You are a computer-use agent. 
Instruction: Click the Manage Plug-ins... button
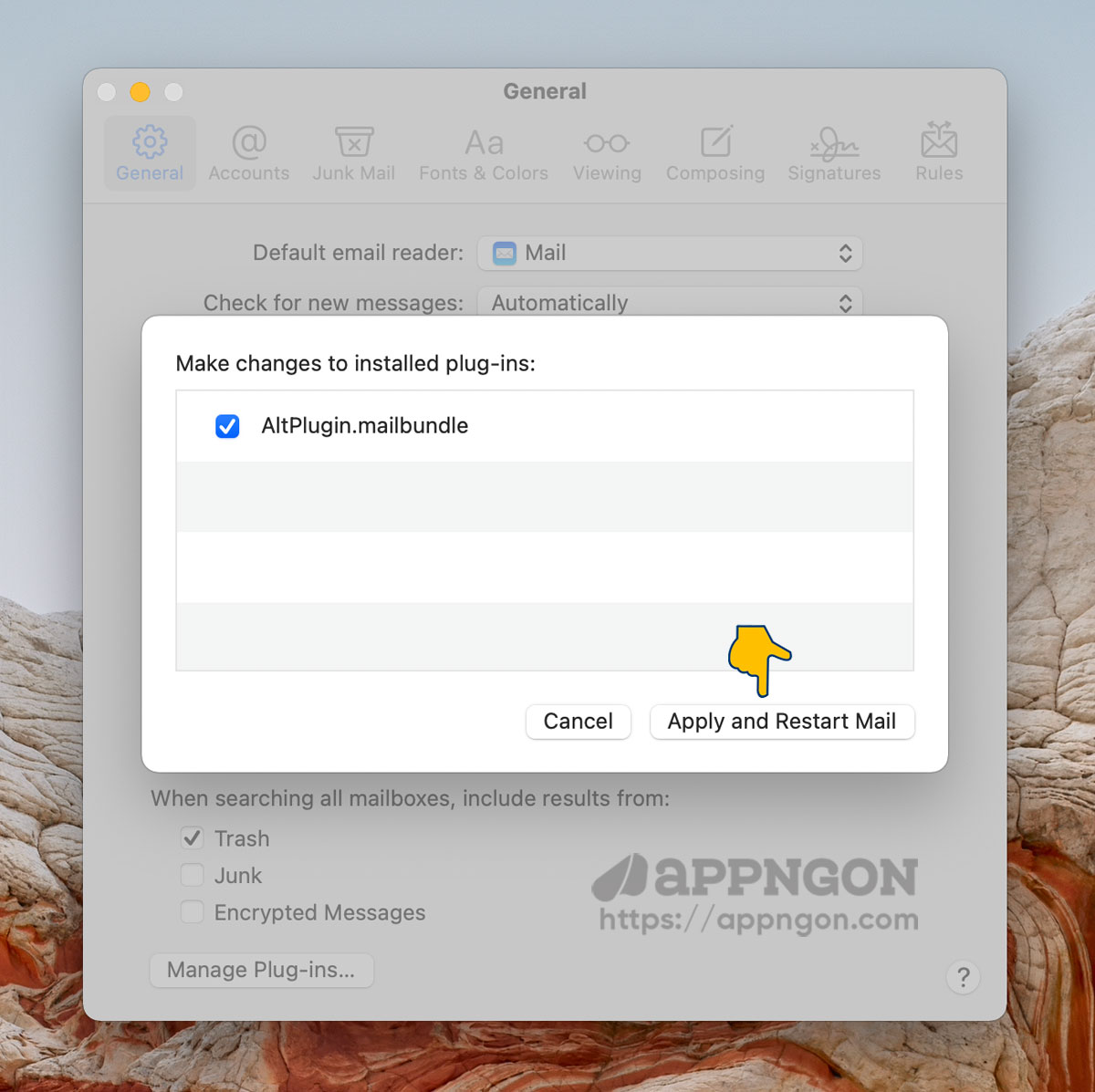pyautogui.click(x=261, y=970)
